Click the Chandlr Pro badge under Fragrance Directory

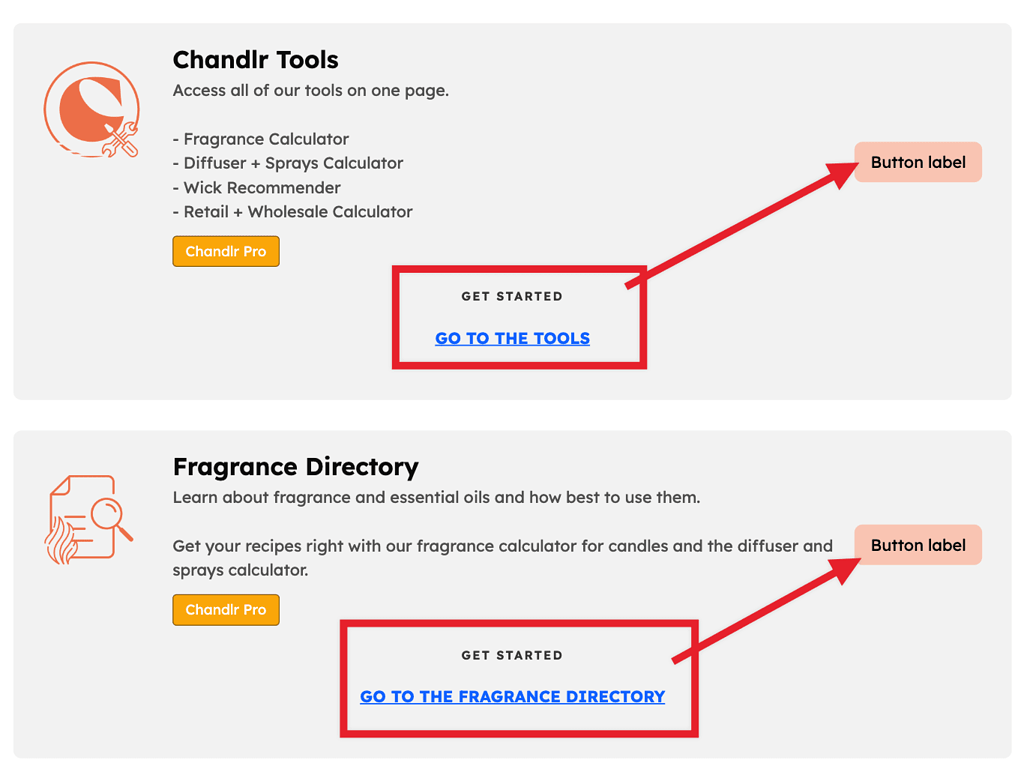[x=226, y=609]
